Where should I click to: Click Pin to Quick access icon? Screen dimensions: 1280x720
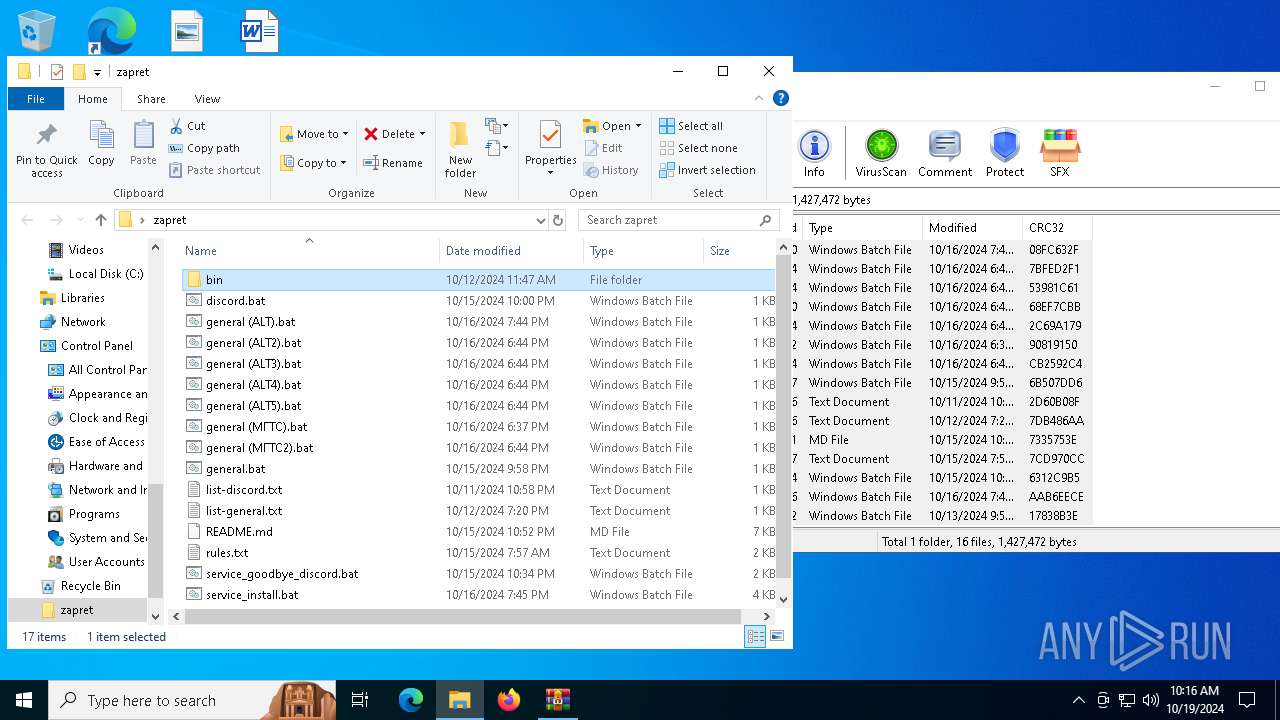point(46,149)
